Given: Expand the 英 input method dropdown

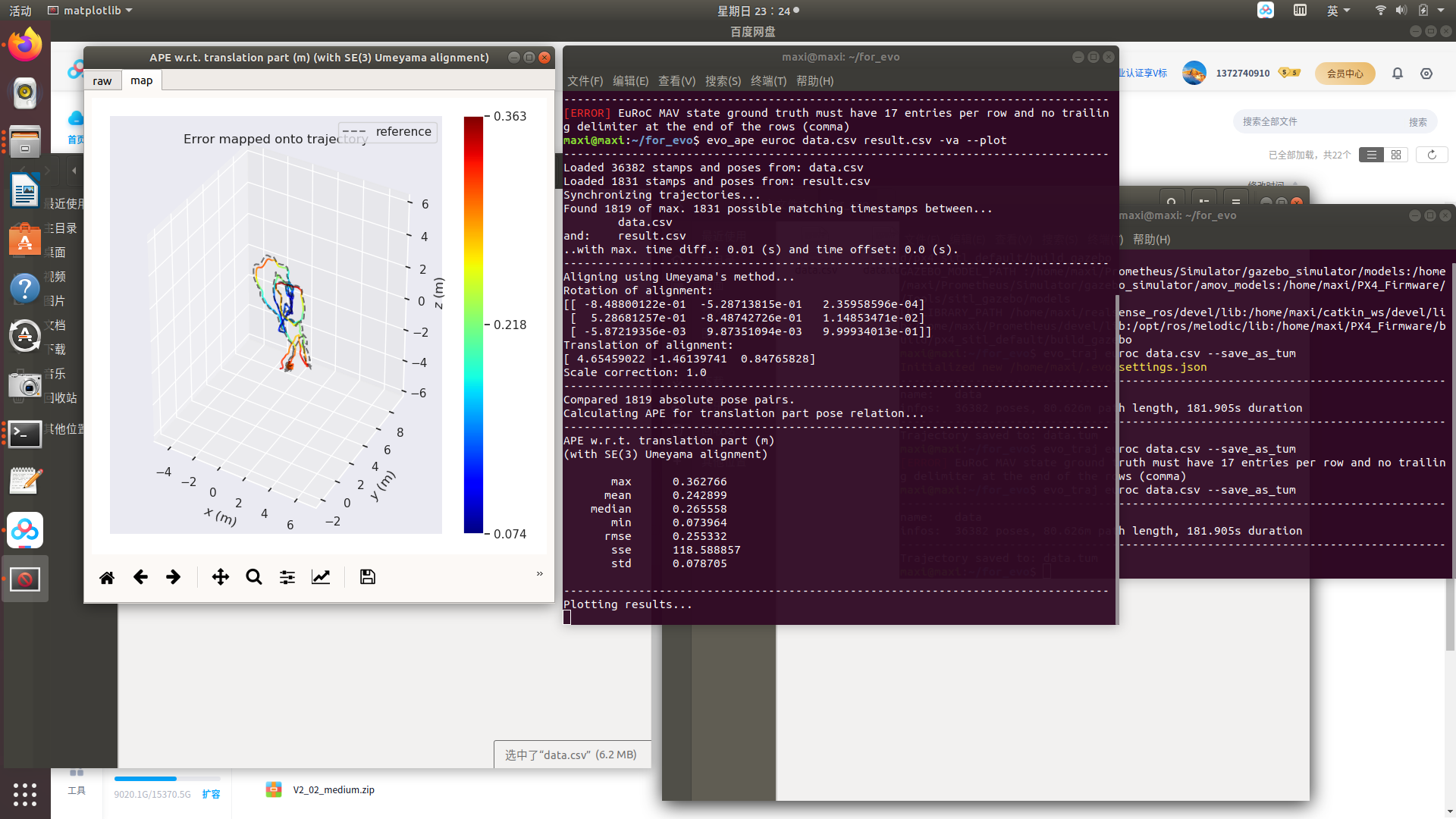Looking at the screenshot, I should click(x=1338, y=11).
